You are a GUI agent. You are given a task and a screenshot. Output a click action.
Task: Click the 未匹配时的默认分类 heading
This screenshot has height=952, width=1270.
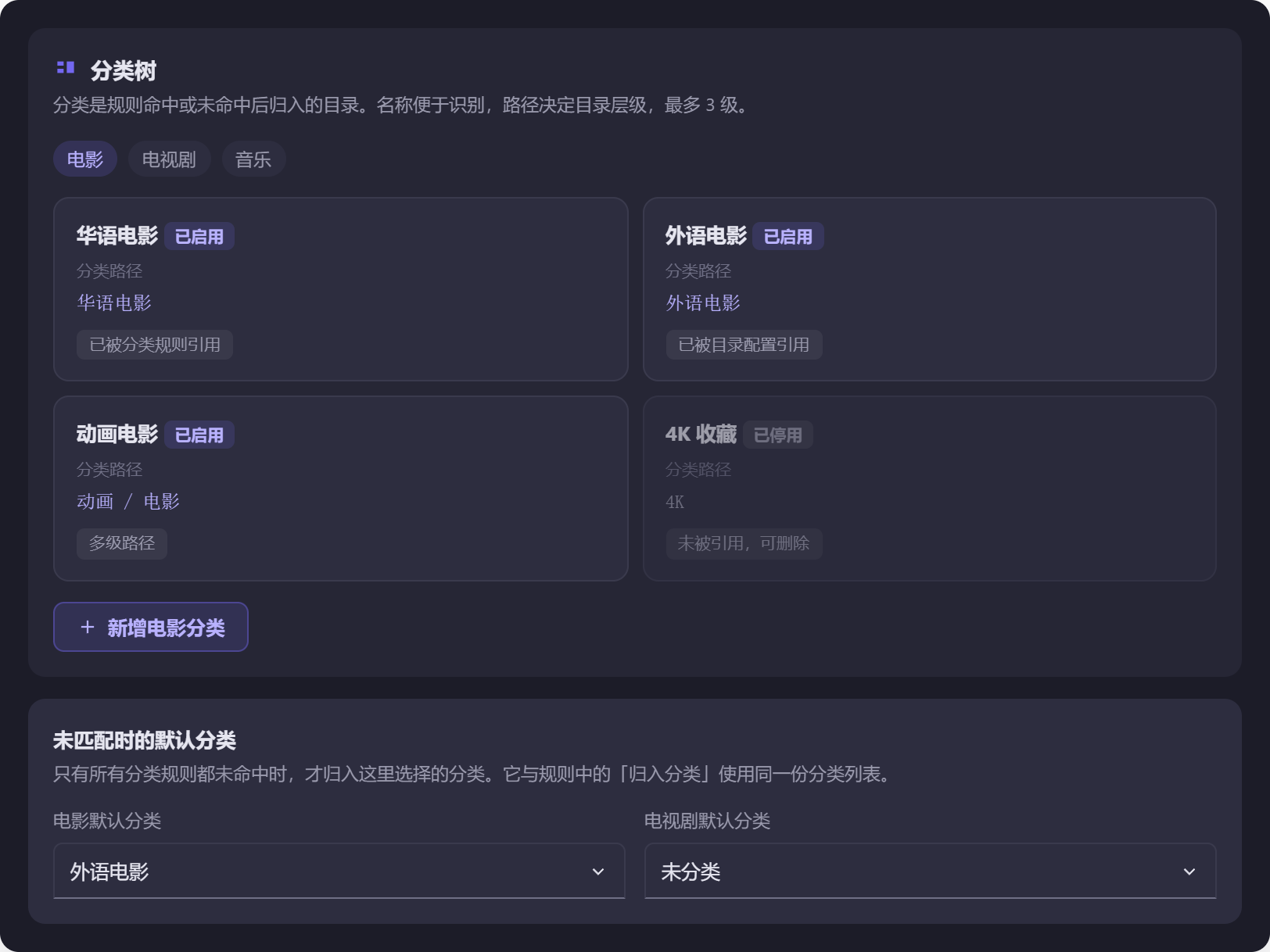[x=145, y=739]
